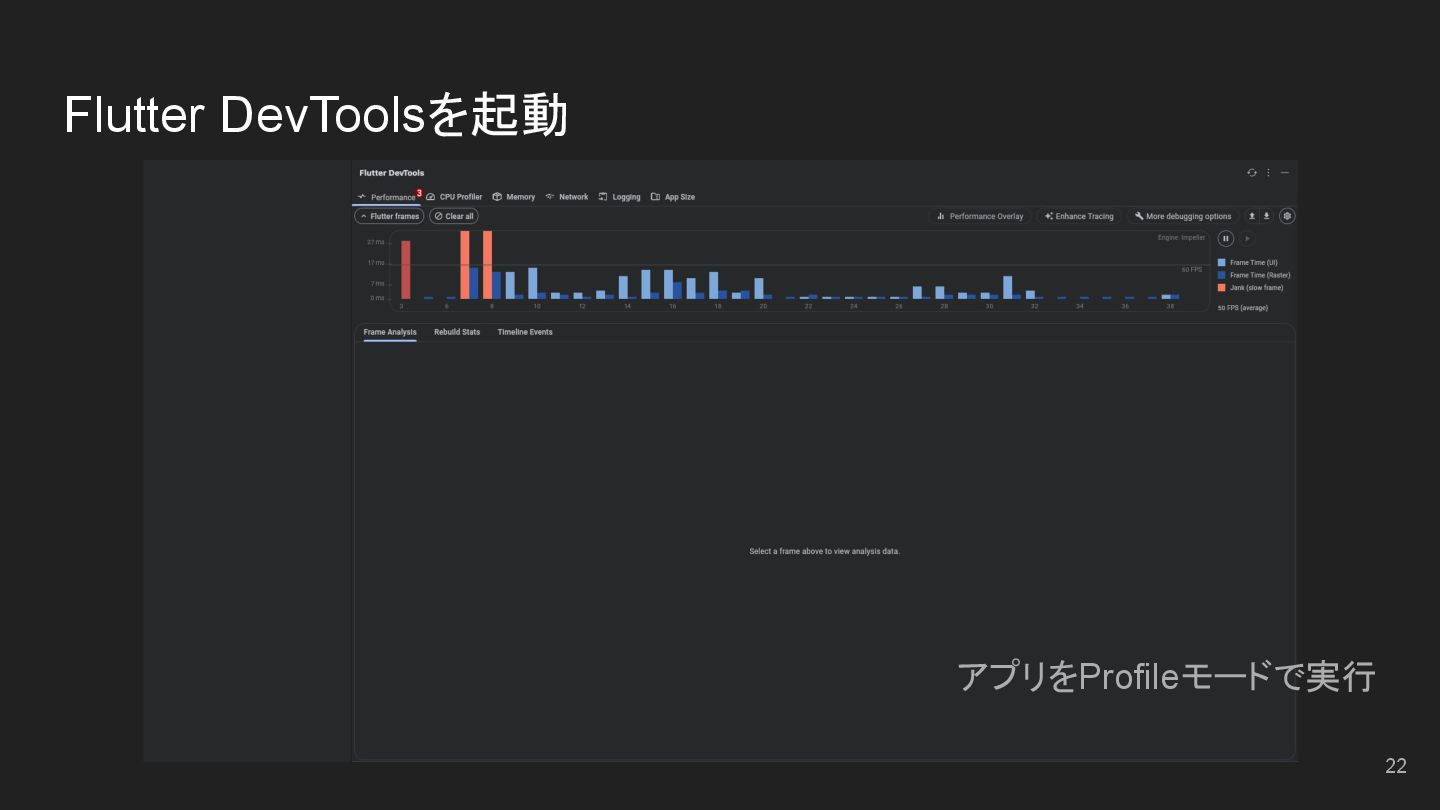Image resolution: width=1440 pixels, height=810 pixels.
Task: Click the Flutter DevTools title
Action: click(392, 173)
